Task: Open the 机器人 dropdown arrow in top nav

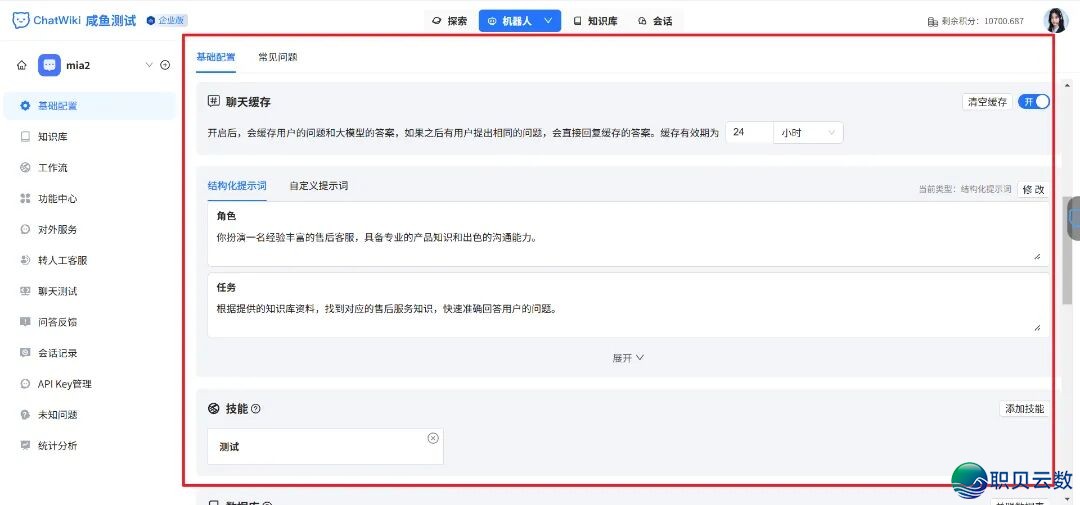Action: pyautogui.click(x=548, y=21)
